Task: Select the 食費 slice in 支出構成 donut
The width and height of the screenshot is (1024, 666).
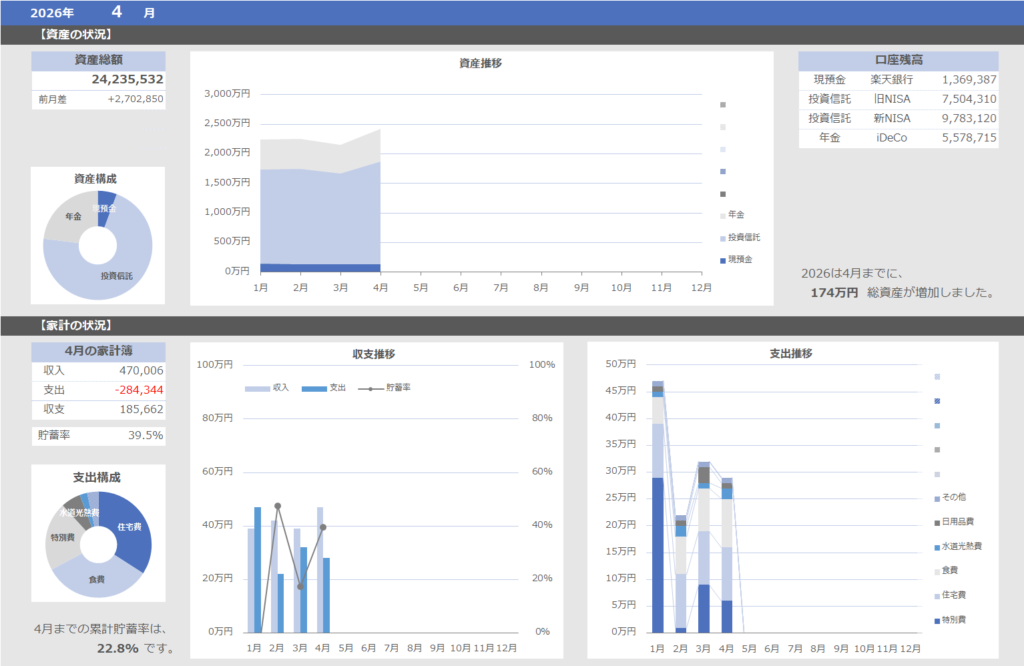Action: point(96,579)
